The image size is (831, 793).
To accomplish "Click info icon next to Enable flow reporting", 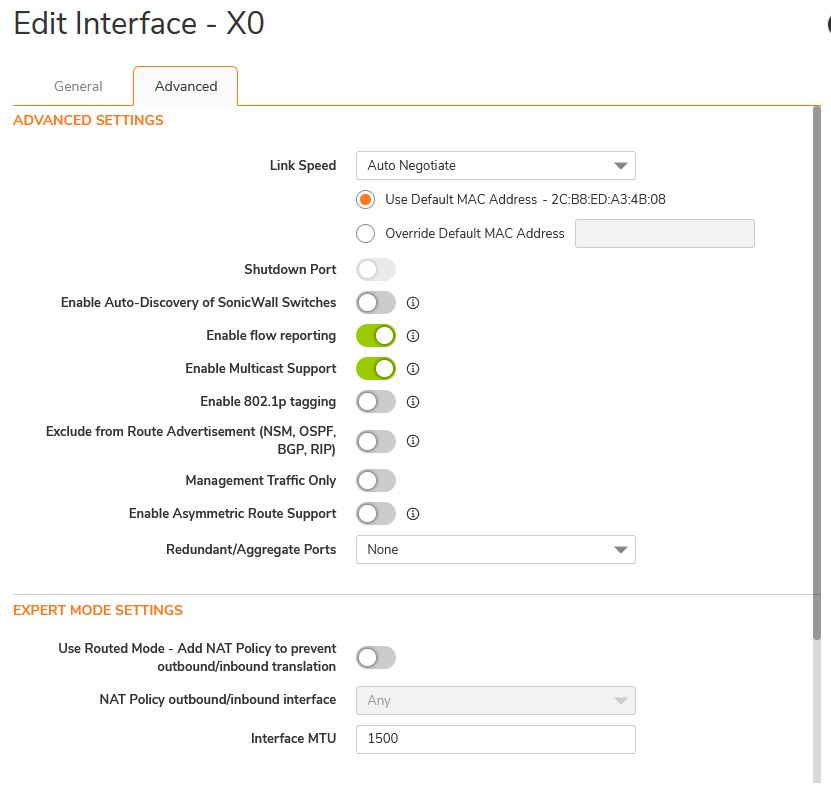I will point(412,336).
